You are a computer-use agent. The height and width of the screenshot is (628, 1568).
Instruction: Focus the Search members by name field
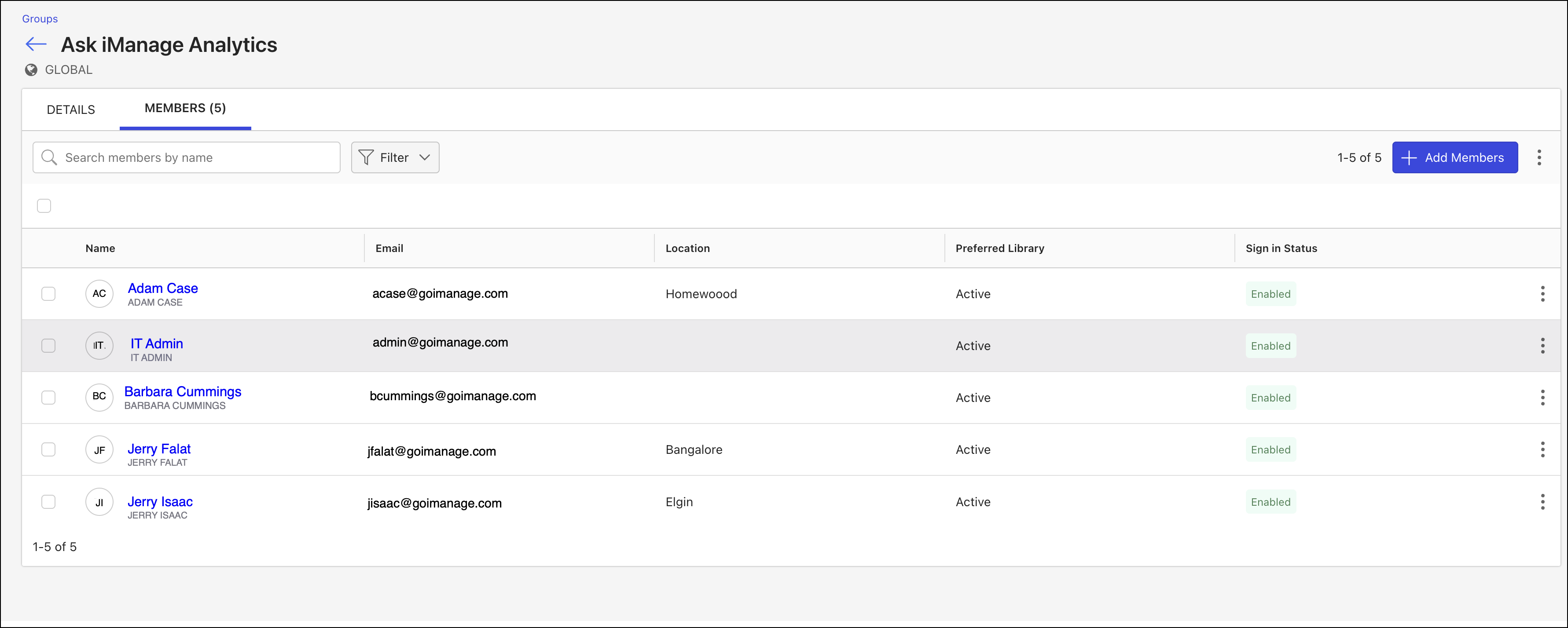tap(195, 157)
